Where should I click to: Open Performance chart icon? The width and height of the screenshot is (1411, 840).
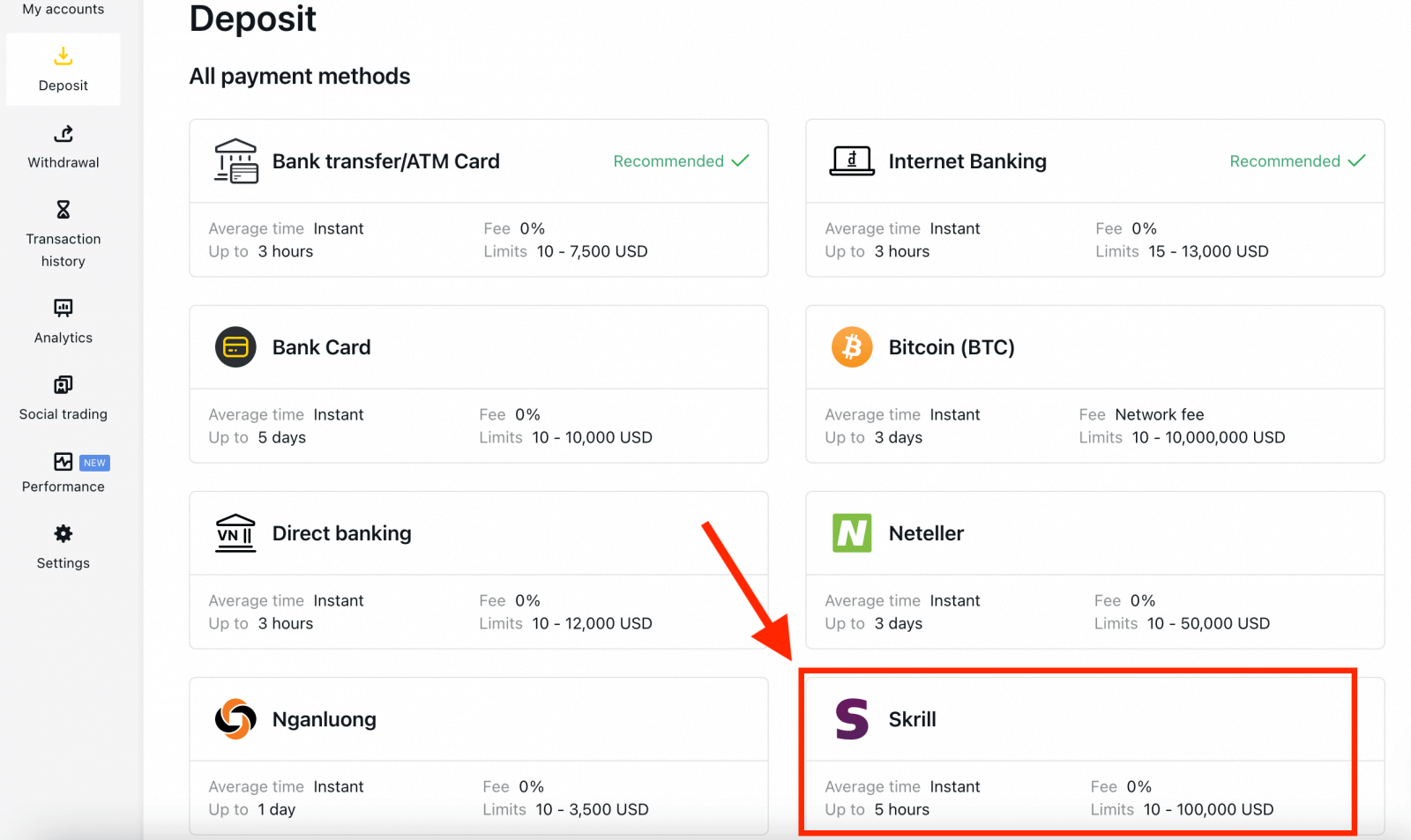[63, 462]
